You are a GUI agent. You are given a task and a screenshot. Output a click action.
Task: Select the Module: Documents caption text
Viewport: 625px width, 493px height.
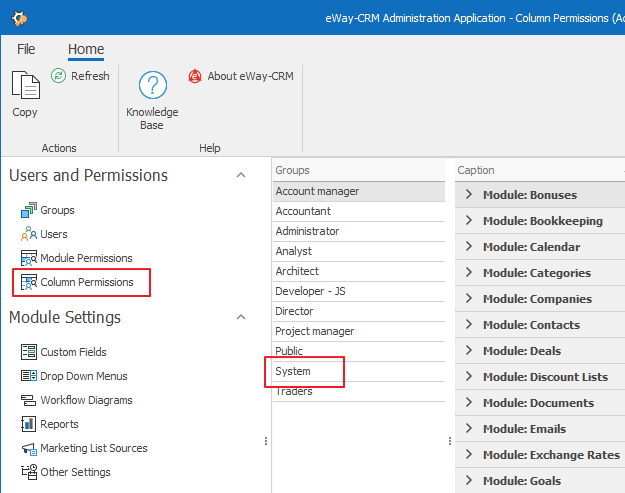(539, 403)
